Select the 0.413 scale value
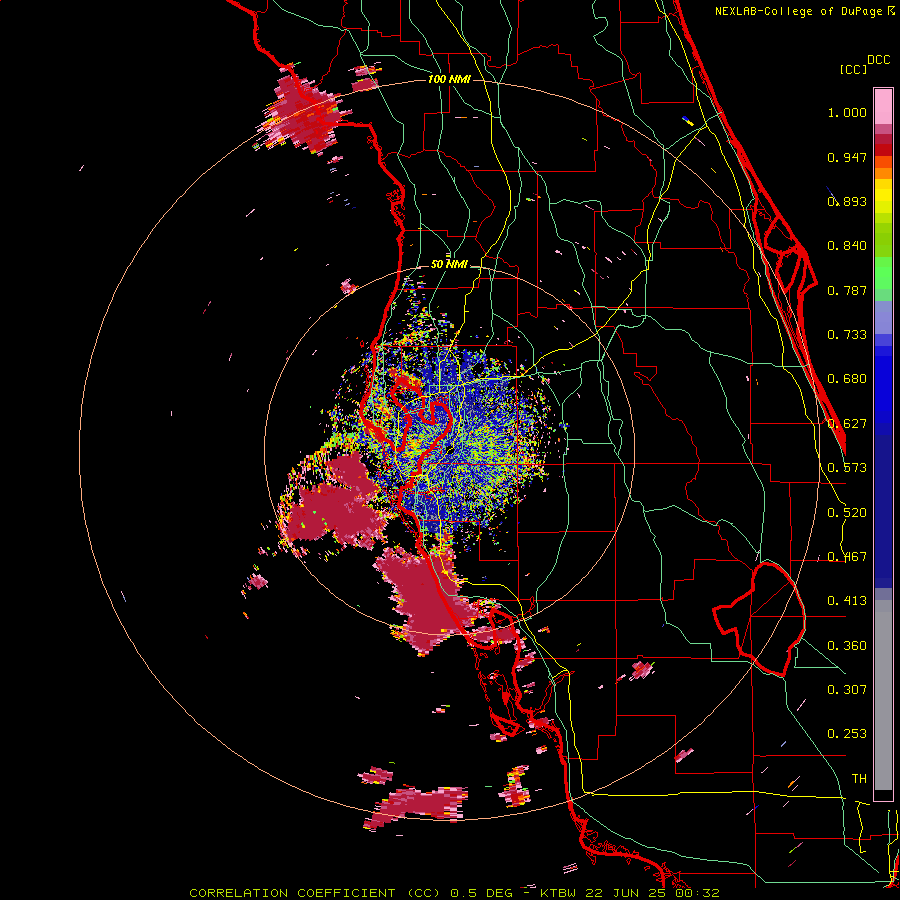This screenshot has width=900, height=900. tap(847, 601)
